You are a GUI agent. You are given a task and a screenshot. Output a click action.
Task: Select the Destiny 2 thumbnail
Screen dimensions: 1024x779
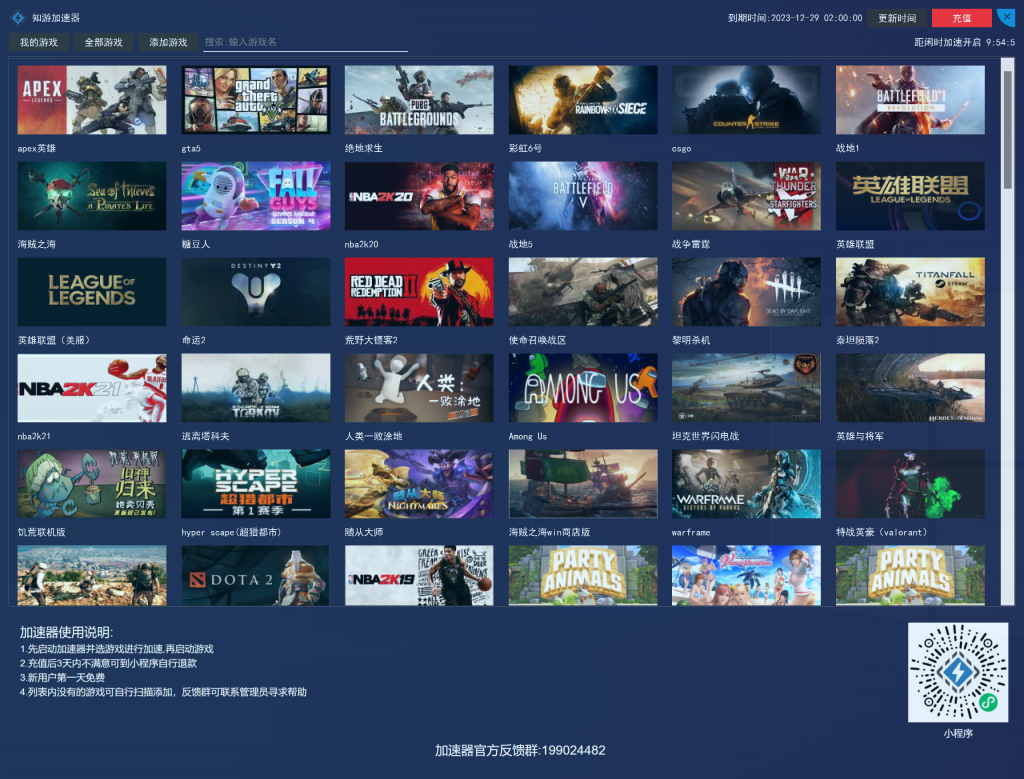pyautogui.click(x=255, y=292)
